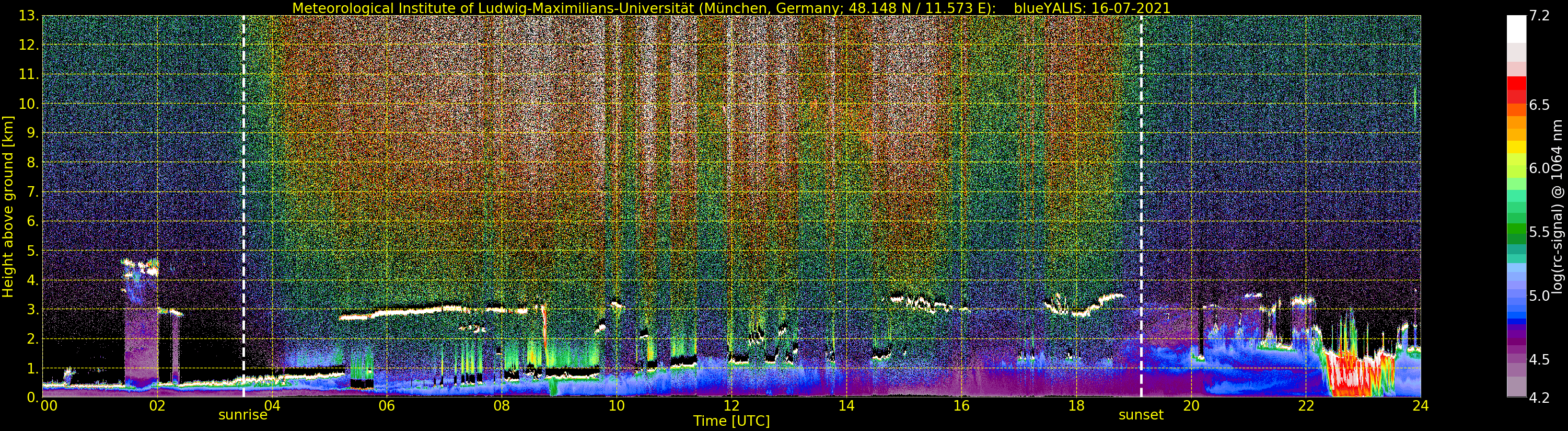Select the 20 hour tick label

pyautogui.click(x=1191, y=406)
